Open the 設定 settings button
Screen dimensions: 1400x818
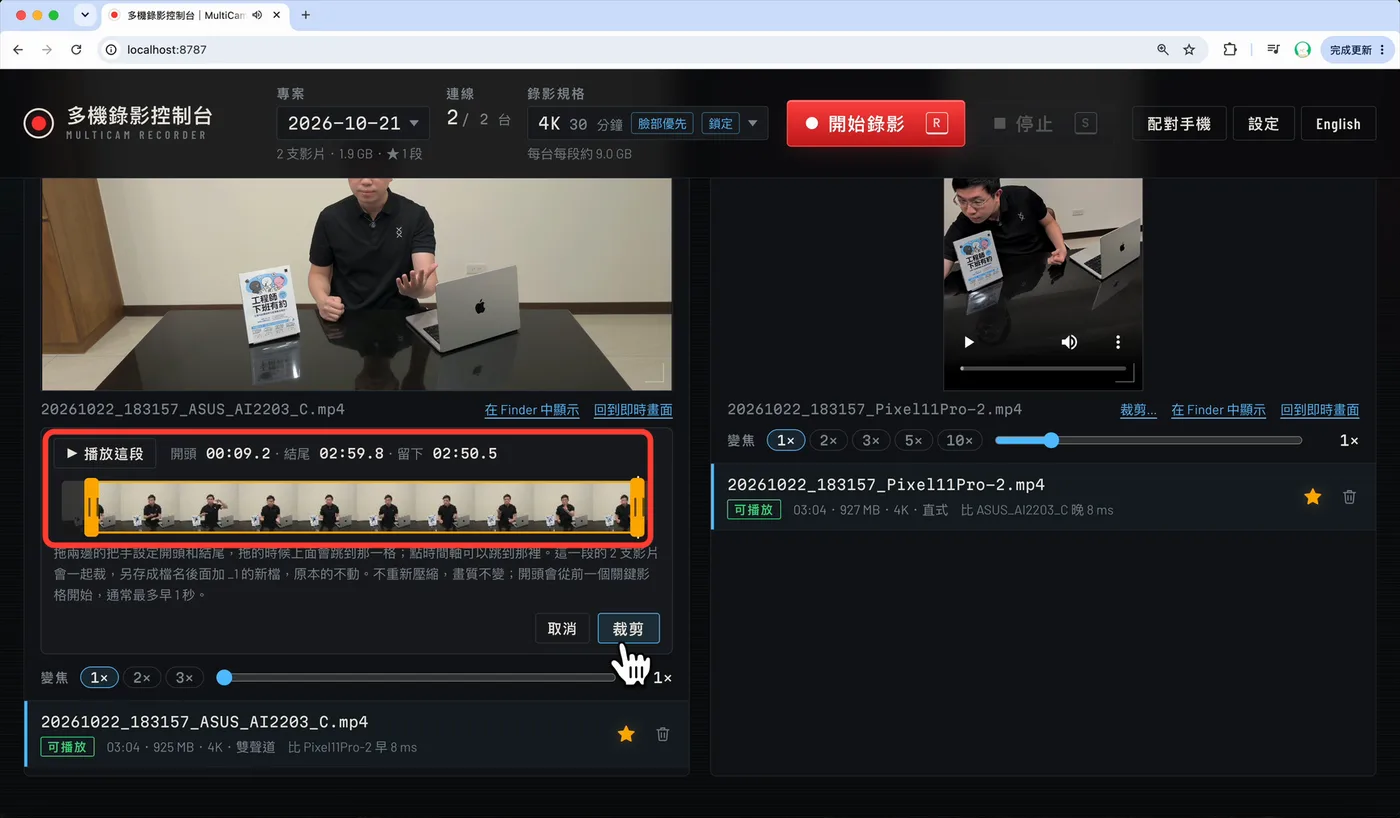[1263, 124]
